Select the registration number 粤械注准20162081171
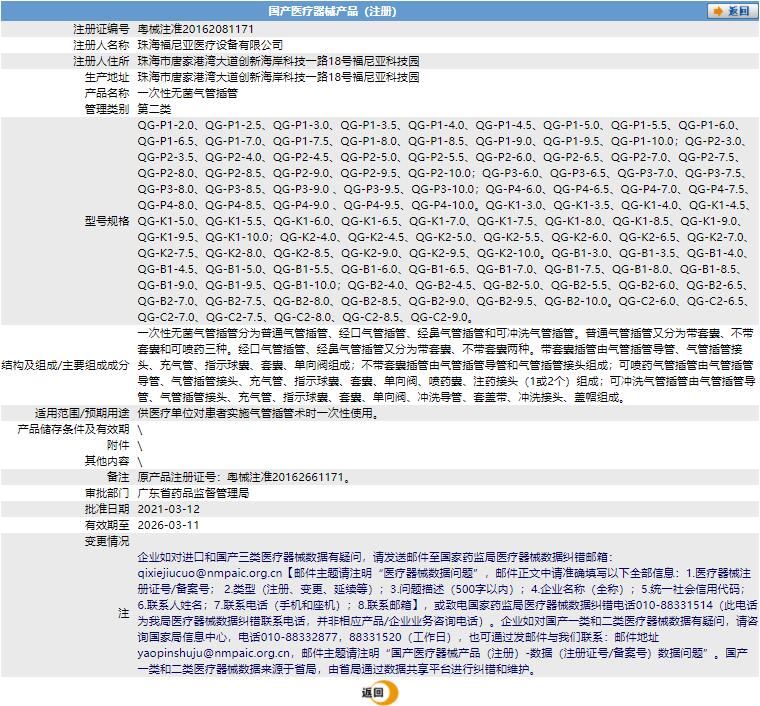Image resolution: width=760 pixels, height=706 pixels. point(195,29)
